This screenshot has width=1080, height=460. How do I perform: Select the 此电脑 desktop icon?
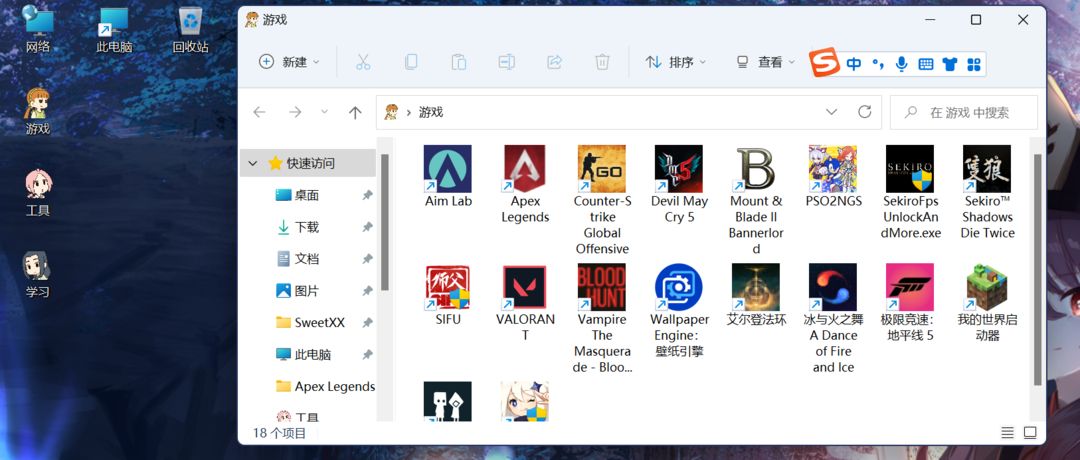coord(114,30)
